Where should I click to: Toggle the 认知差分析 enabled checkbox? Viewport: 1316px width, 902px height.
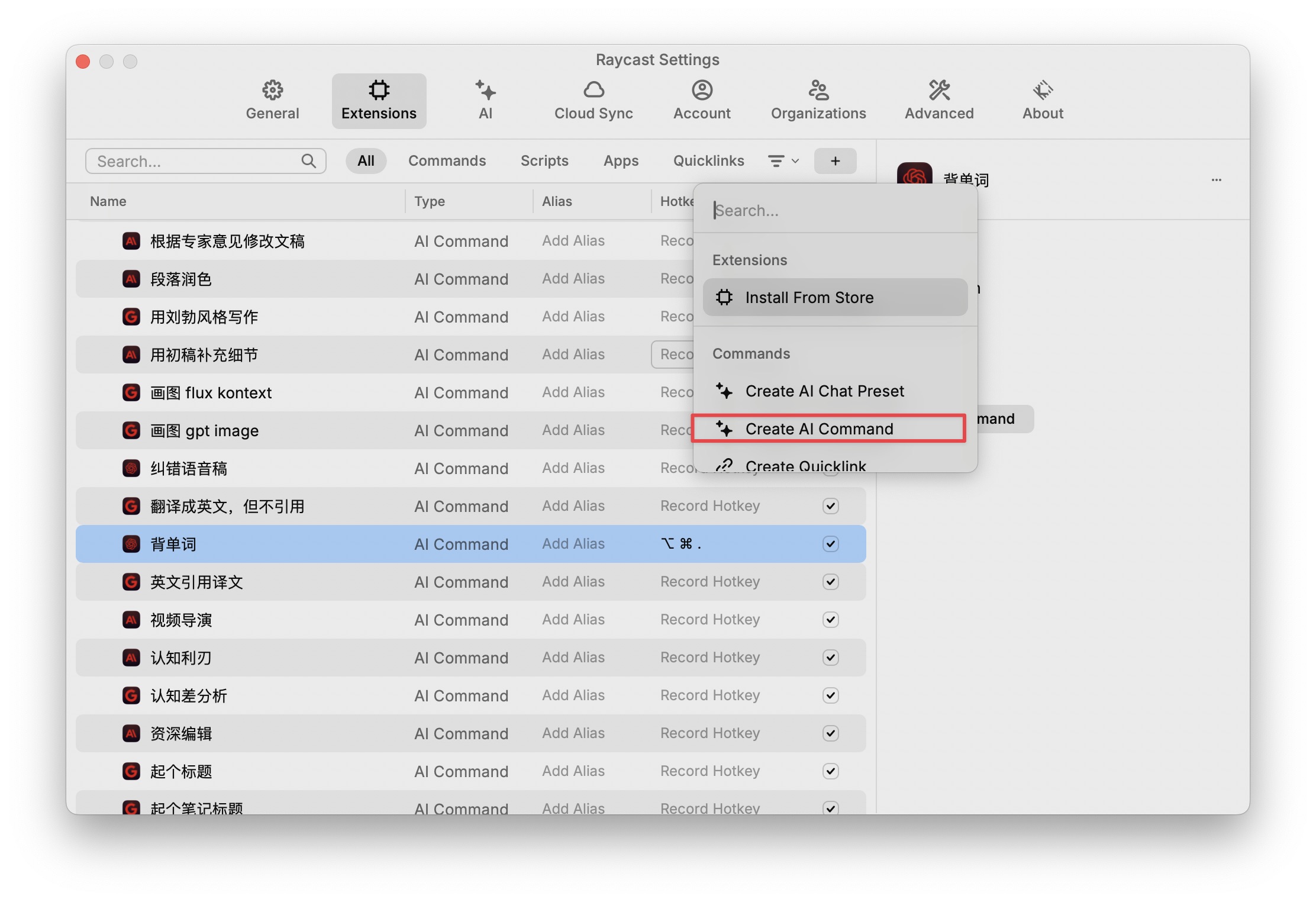click(831, 695)
